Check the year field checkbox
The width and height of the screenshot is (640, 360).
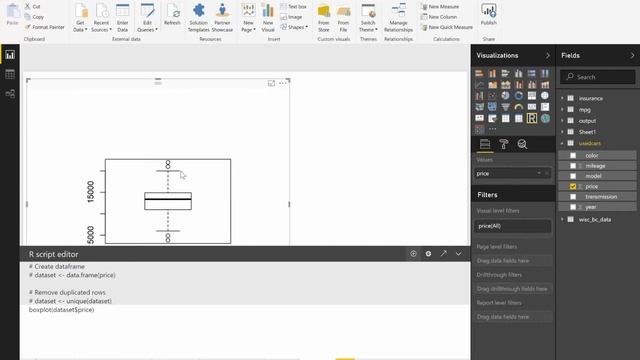pyautogui.click(x=573, y=207)
